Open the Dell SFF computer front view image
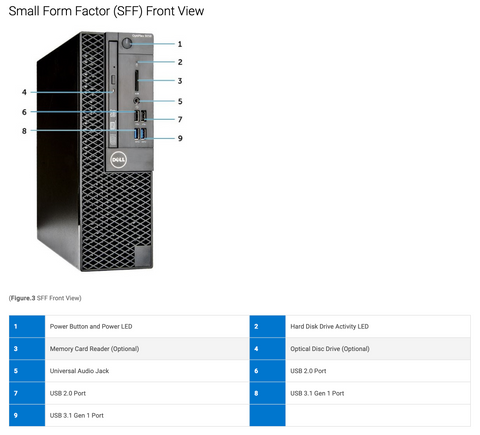Screen dimensions: 480x435 (x=103, y=152)
